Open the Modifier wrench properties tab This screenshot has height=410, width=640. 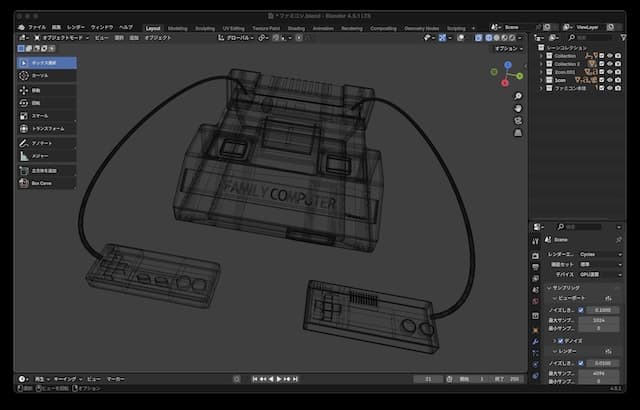[536, 341]
